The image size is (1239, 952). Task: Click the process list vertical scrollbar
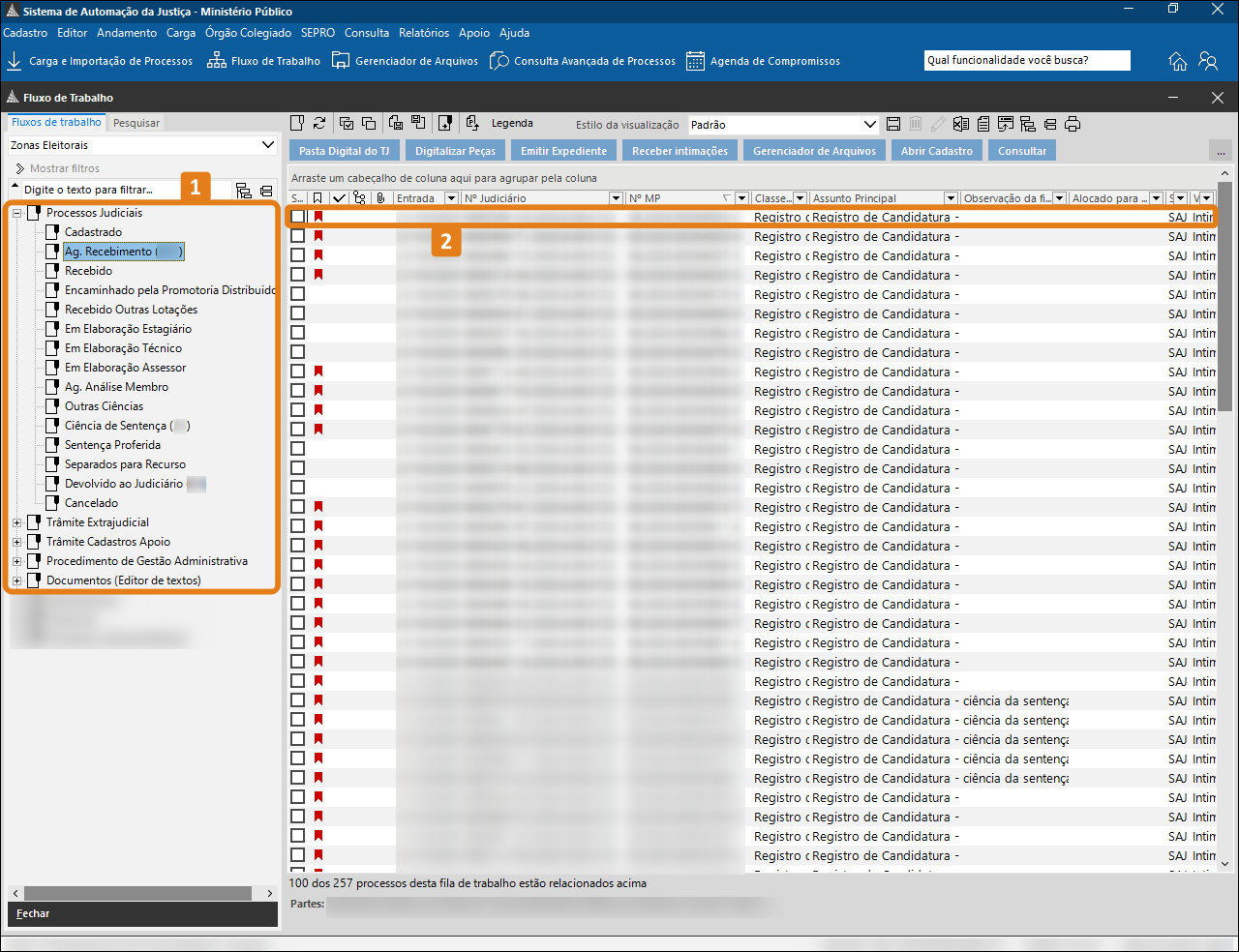[1224, 298]
